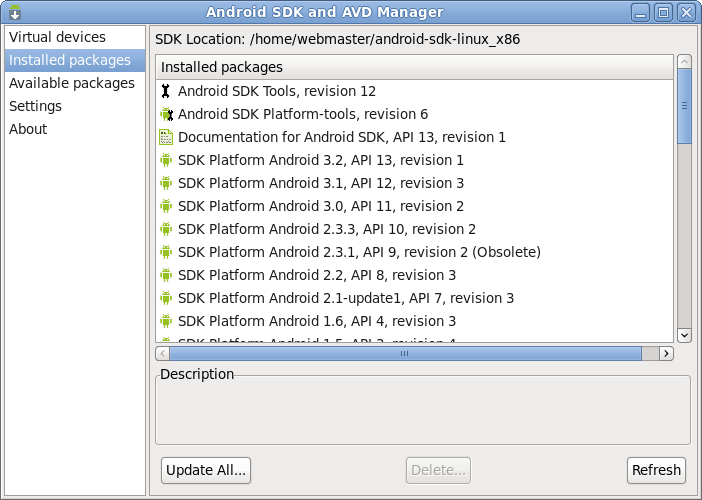Click the horizontal scrollbar right arrow
The width and height of the screenshot is (702, 500).
point(666,354)
